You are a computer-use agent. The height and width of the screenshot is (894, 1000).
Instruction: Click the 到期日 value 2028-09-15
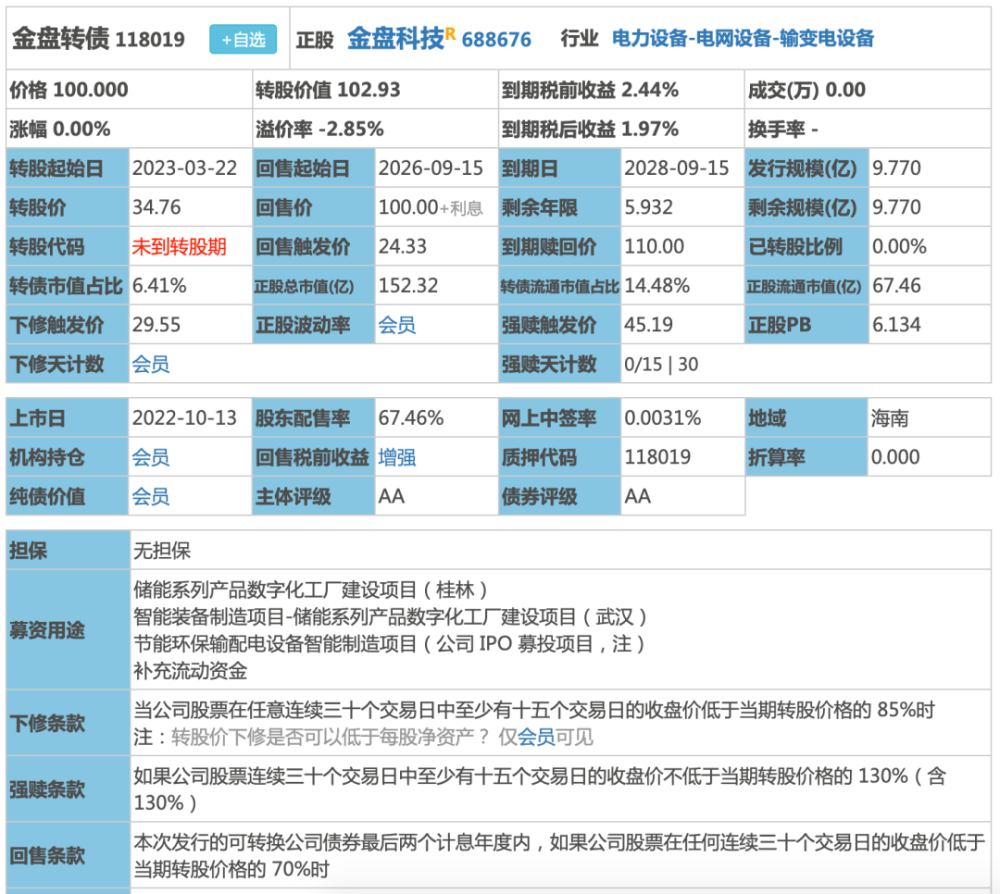click(x=677, y=168)
